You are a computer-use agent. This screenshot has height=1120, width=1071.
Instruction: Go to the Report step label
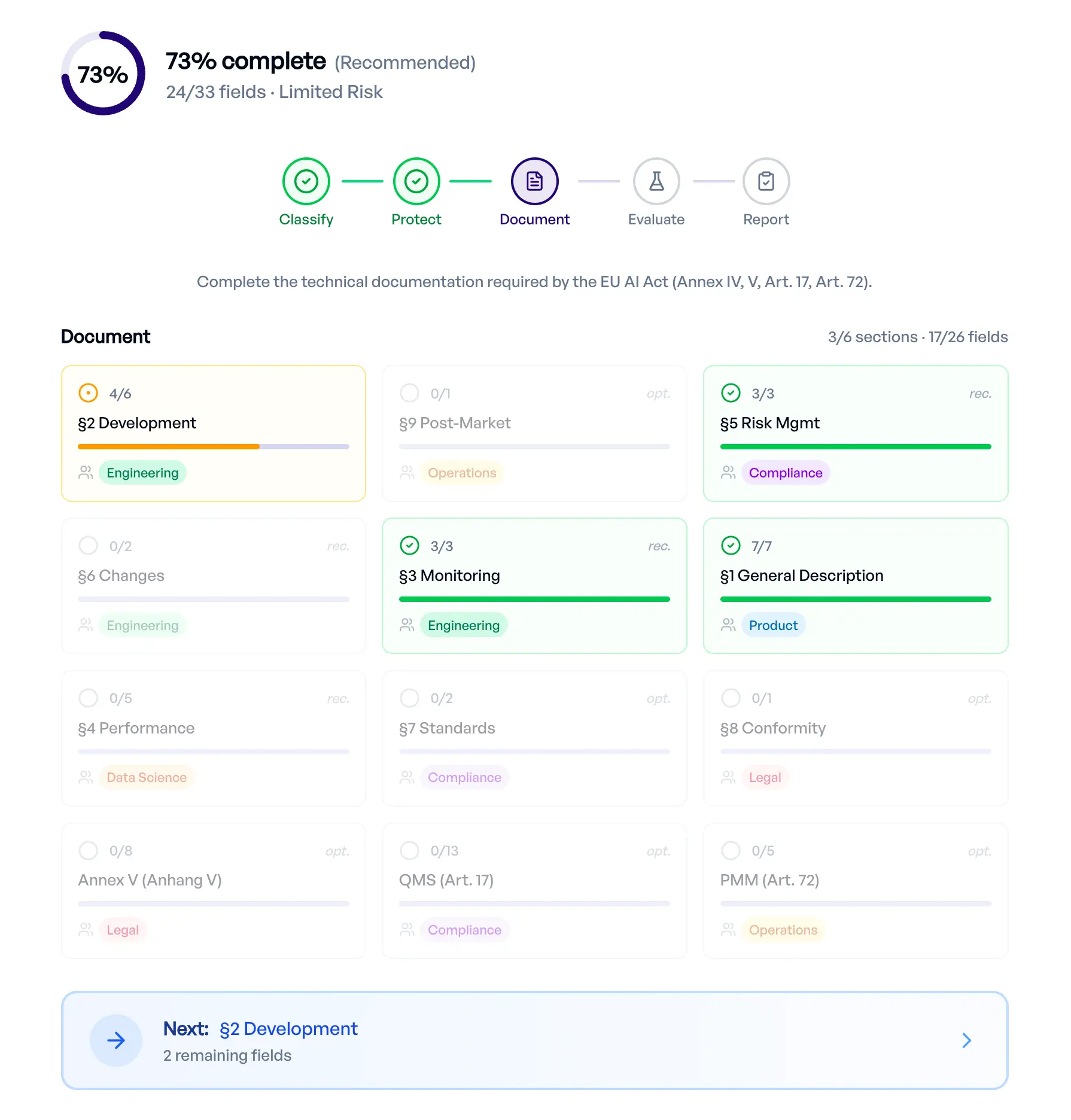766,220
